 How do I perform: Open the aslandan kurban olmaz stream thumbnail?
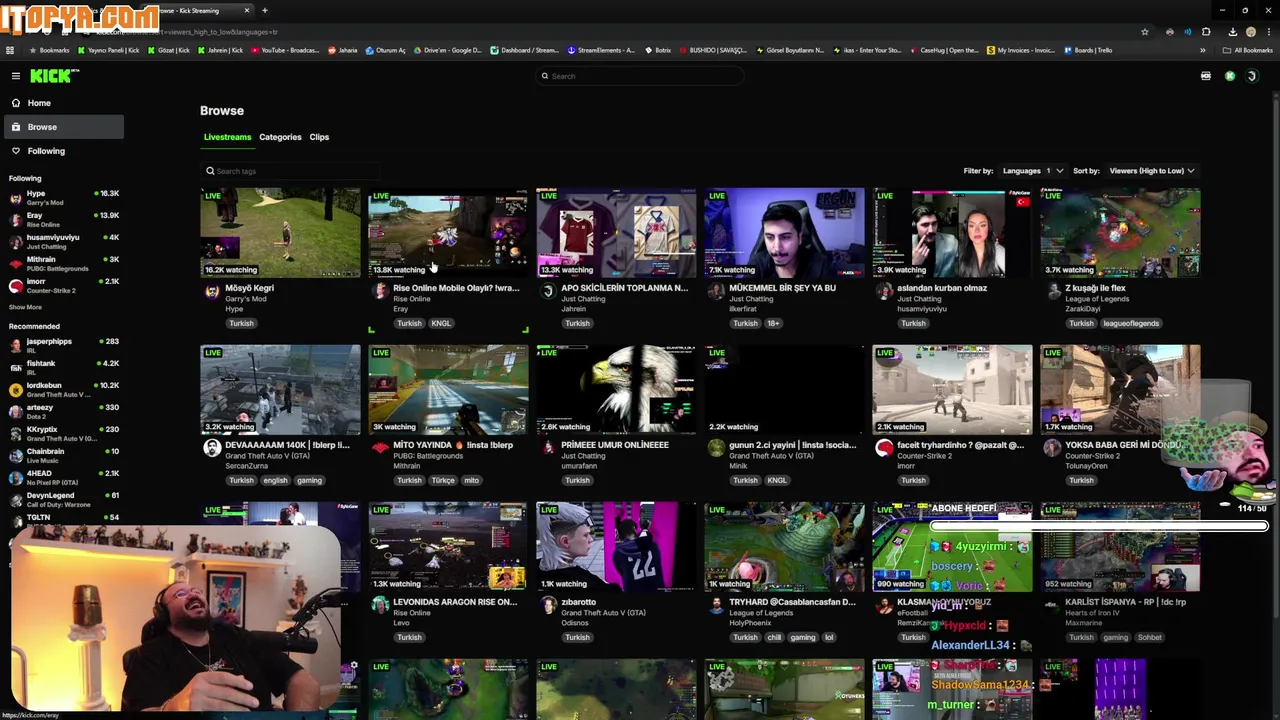pyautogui.click(x=952, y=232)
